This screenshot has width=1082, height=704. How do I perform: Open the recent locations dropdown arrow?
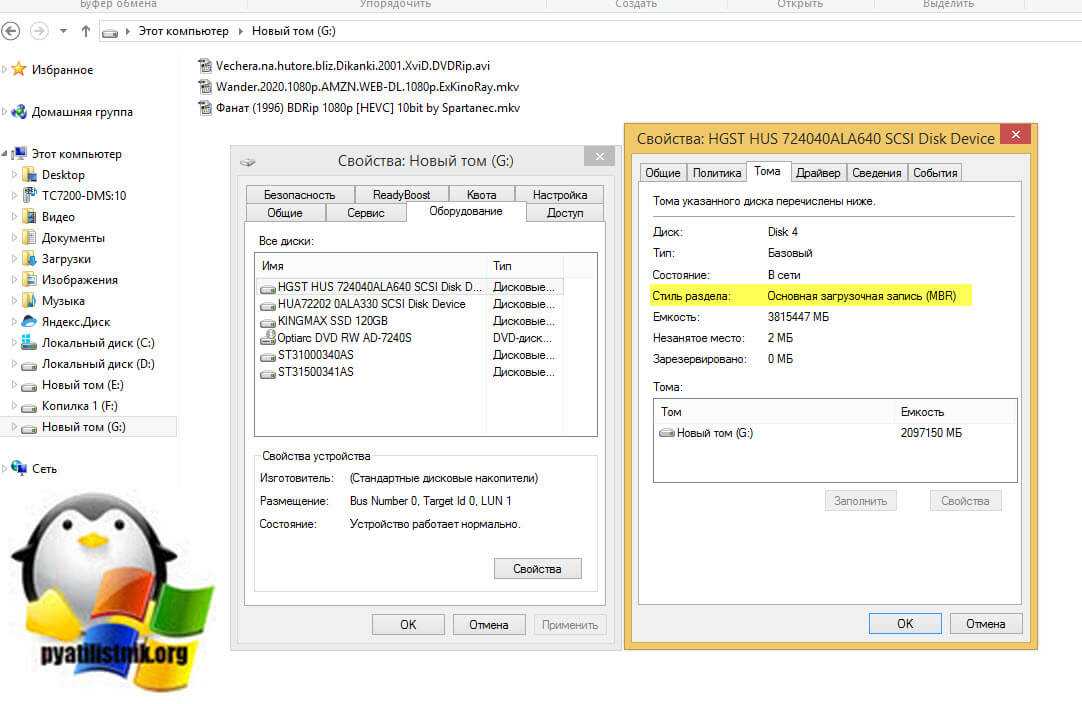click(x=63, y=31)
